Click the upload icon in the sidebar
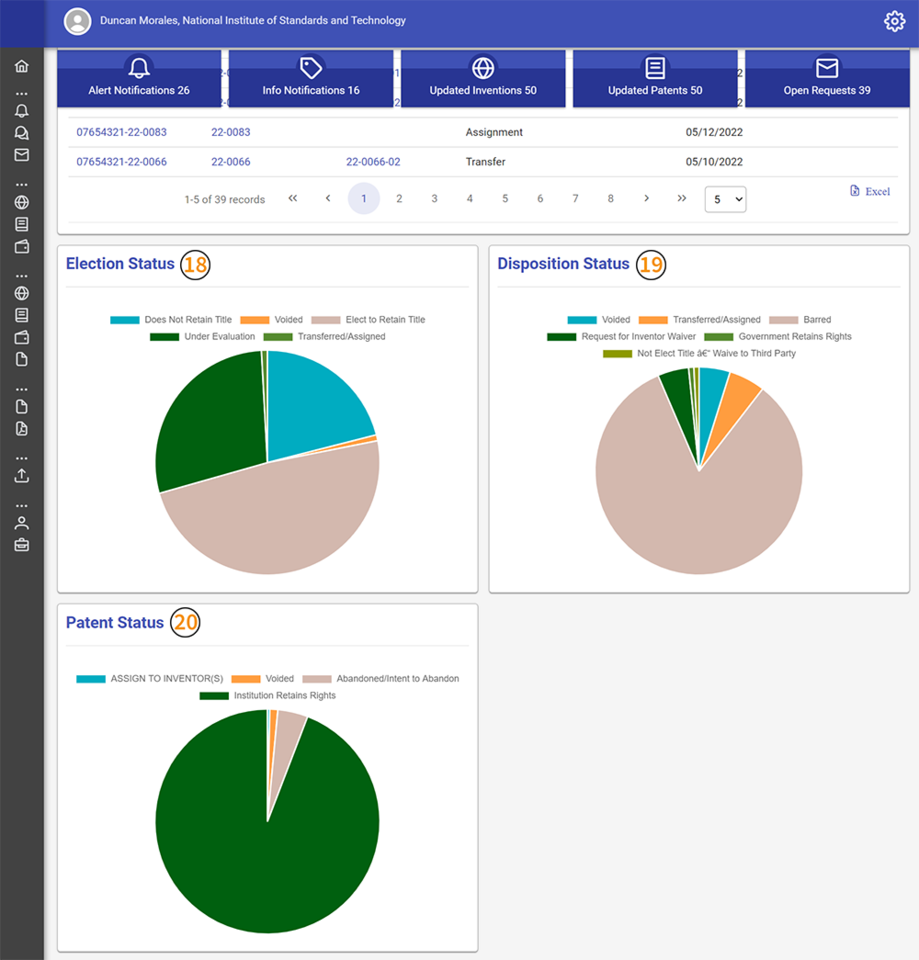 tap(20, 475)
